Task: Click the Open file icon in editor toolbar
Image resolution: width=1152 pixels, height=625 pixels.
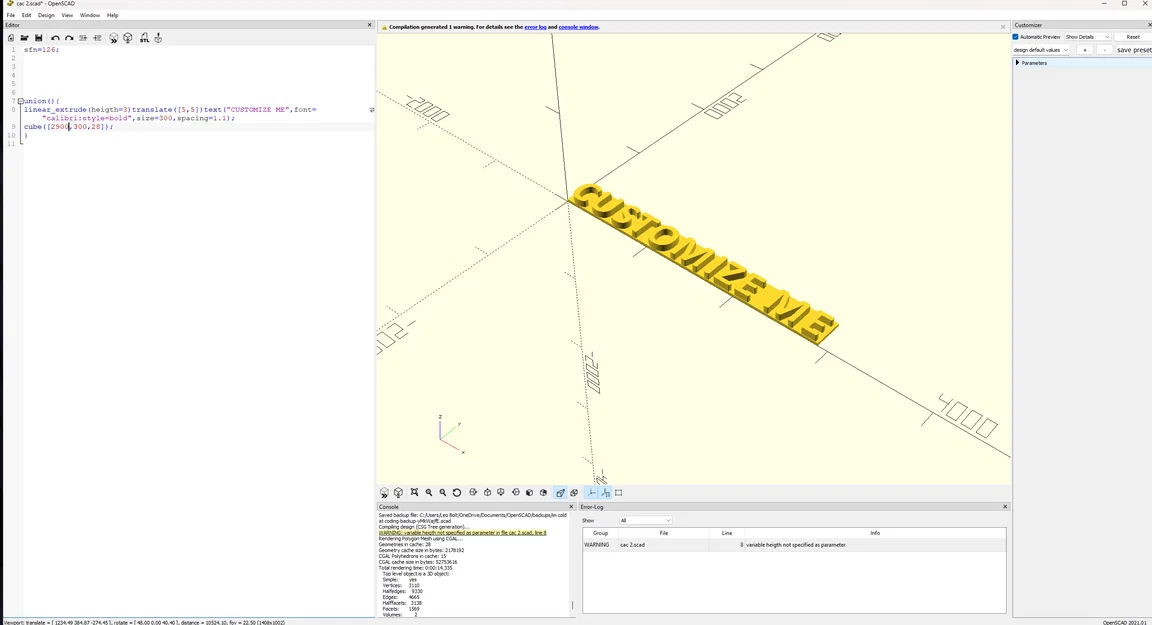Action: 24,38
